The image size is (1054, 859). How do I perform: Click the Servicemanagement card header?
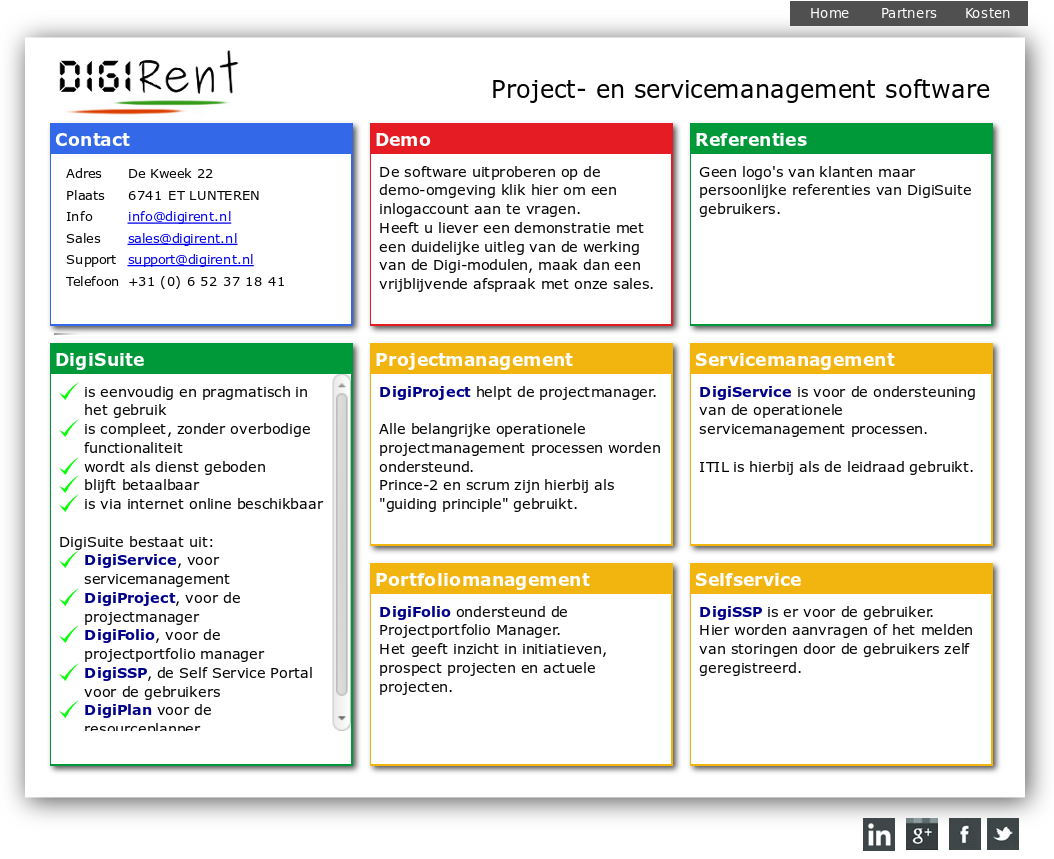point(841,359)
